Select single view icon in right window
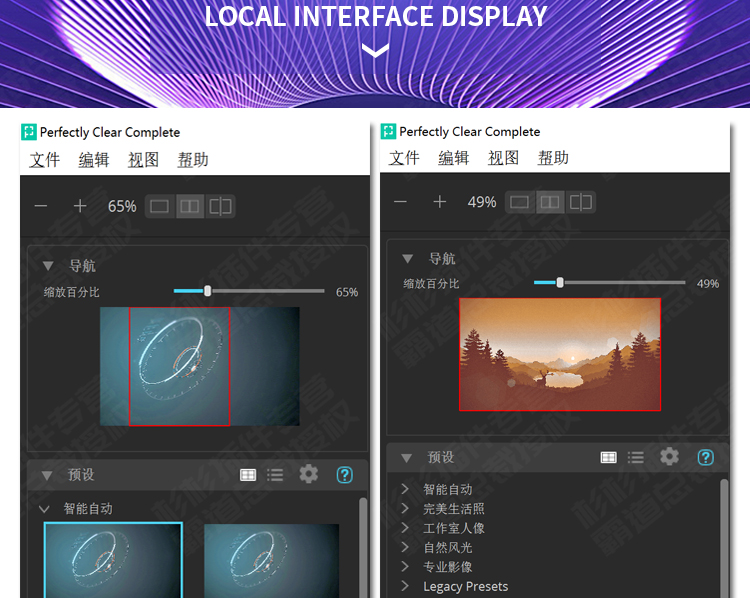Image resolution: width=750 pixels, height=598 pixels. click(519, 202)
